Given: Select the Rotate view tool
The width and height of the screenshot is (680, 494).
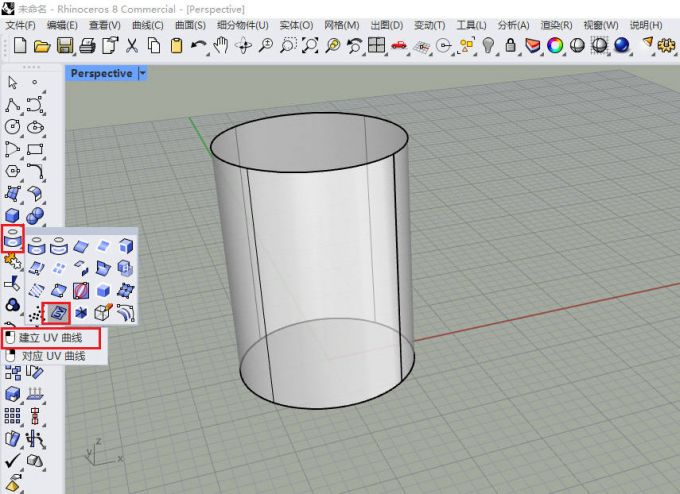Looking at the screenshot, I should coord(243,46).
